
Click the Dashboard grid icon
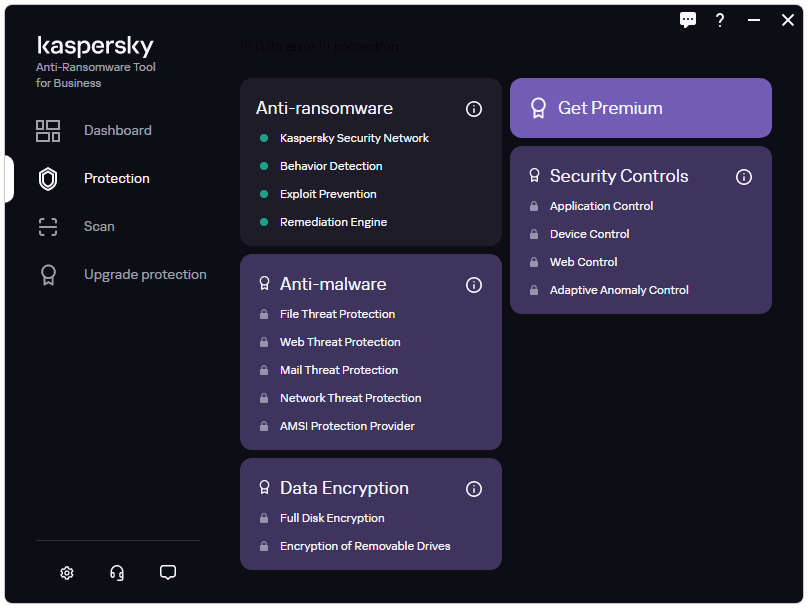point(48,131)
